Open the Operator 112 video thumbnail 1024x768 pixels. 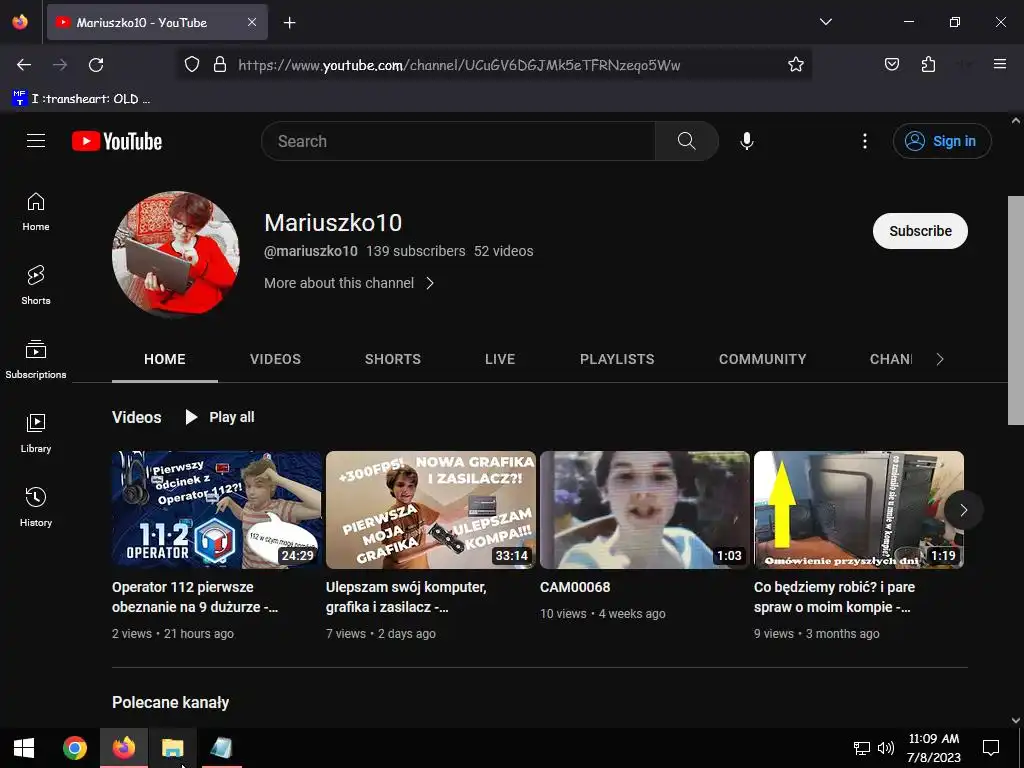217,510
